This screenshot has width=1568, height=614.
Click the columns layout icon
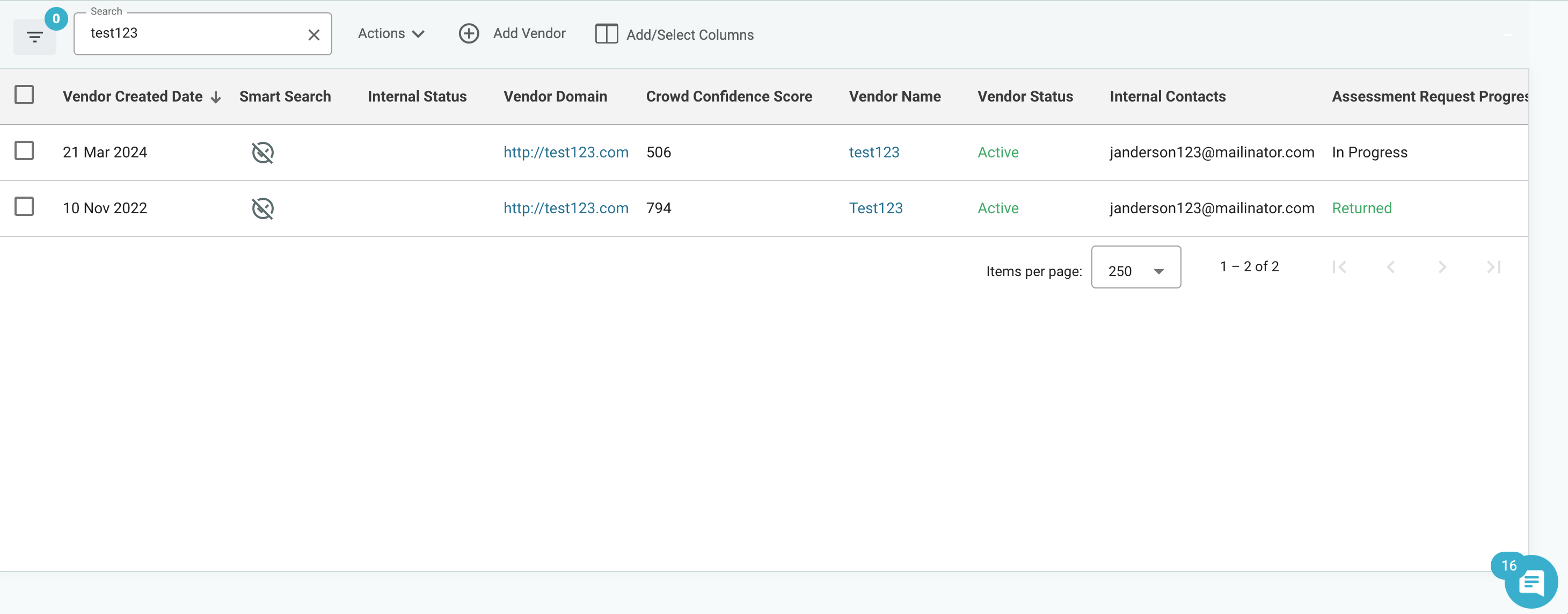[606, 34]
